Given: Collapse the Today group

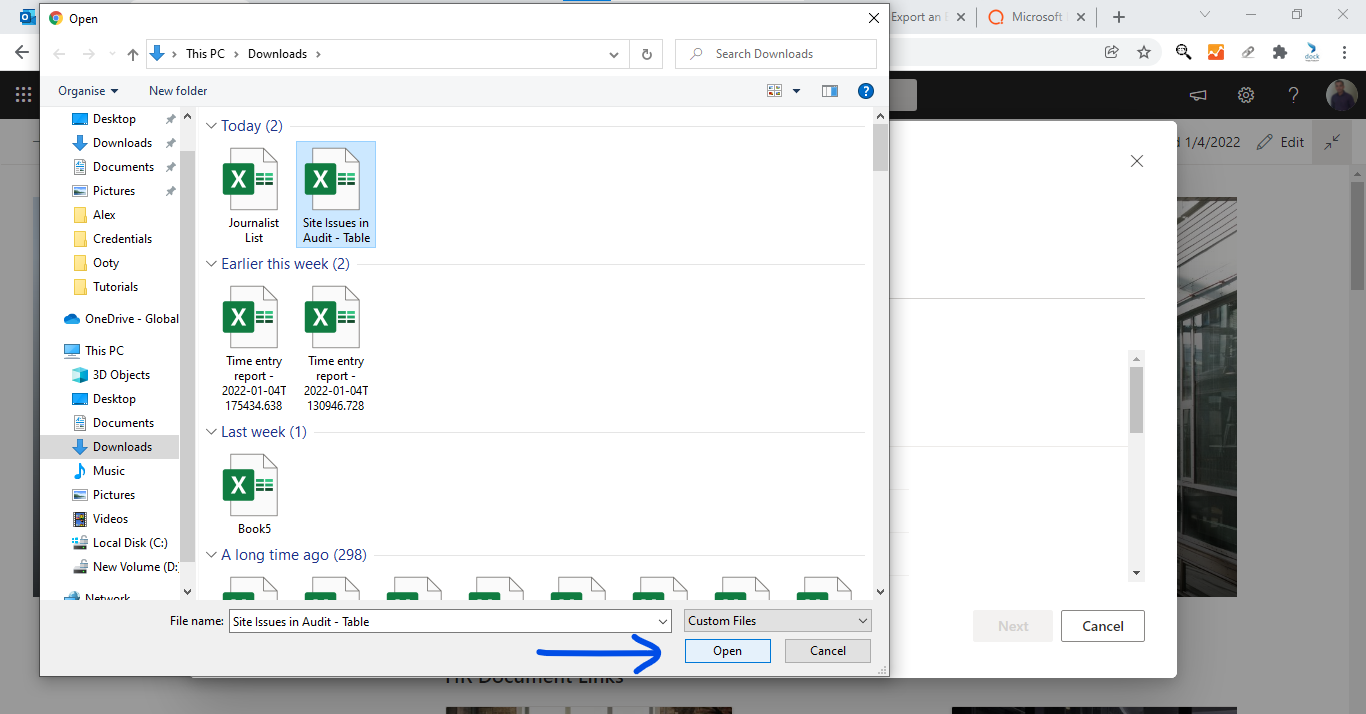Looking at the screenshot, I should [211, 126].
